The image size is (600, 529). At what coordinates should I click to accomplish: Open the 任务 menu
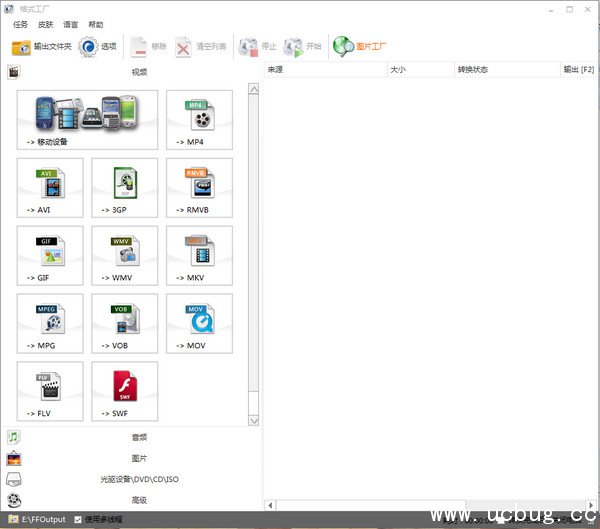tap(20, 24)
